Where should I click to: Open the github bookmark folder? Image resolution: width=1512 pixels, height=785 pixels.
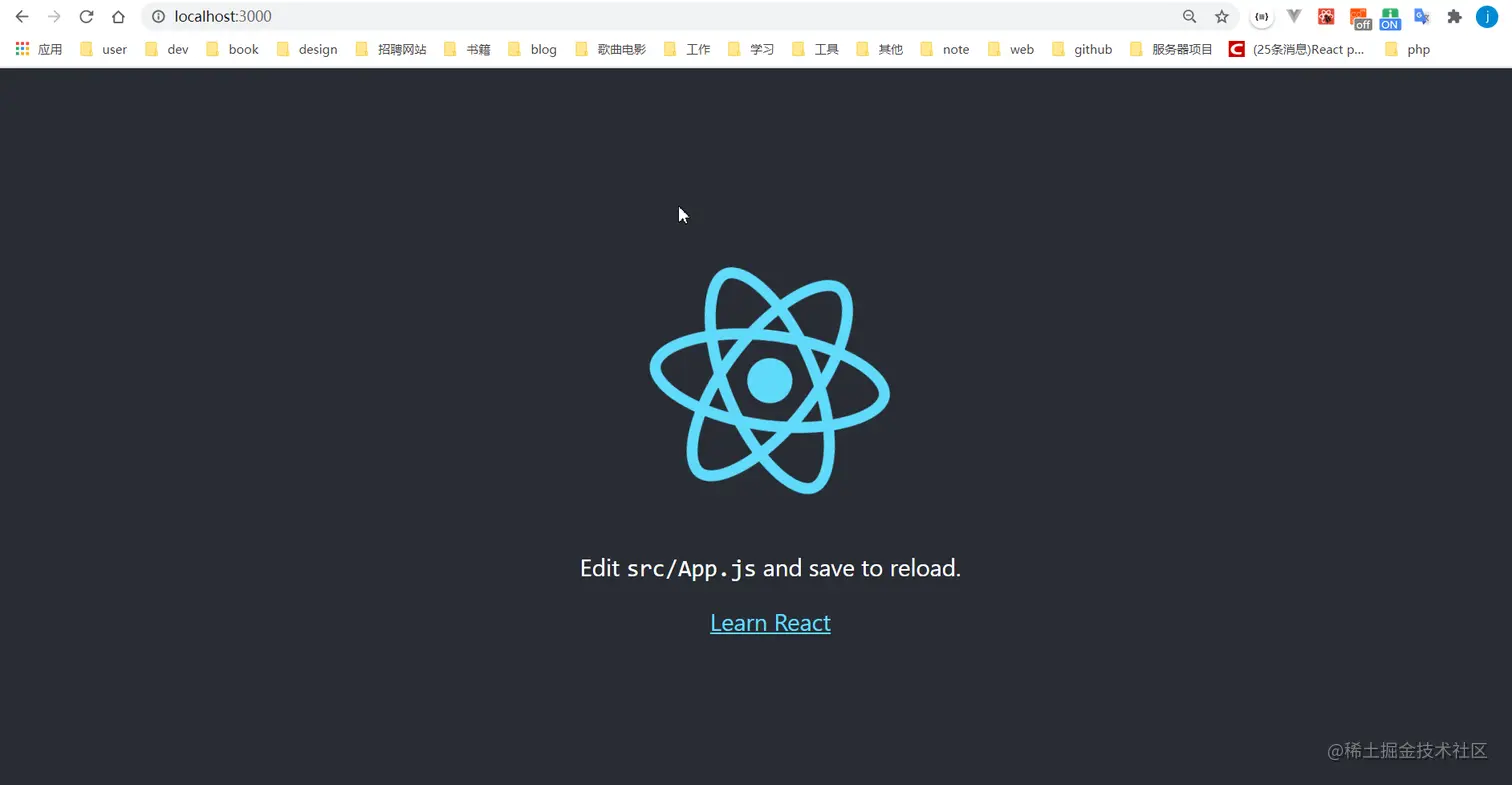(x=1082, y=49)
